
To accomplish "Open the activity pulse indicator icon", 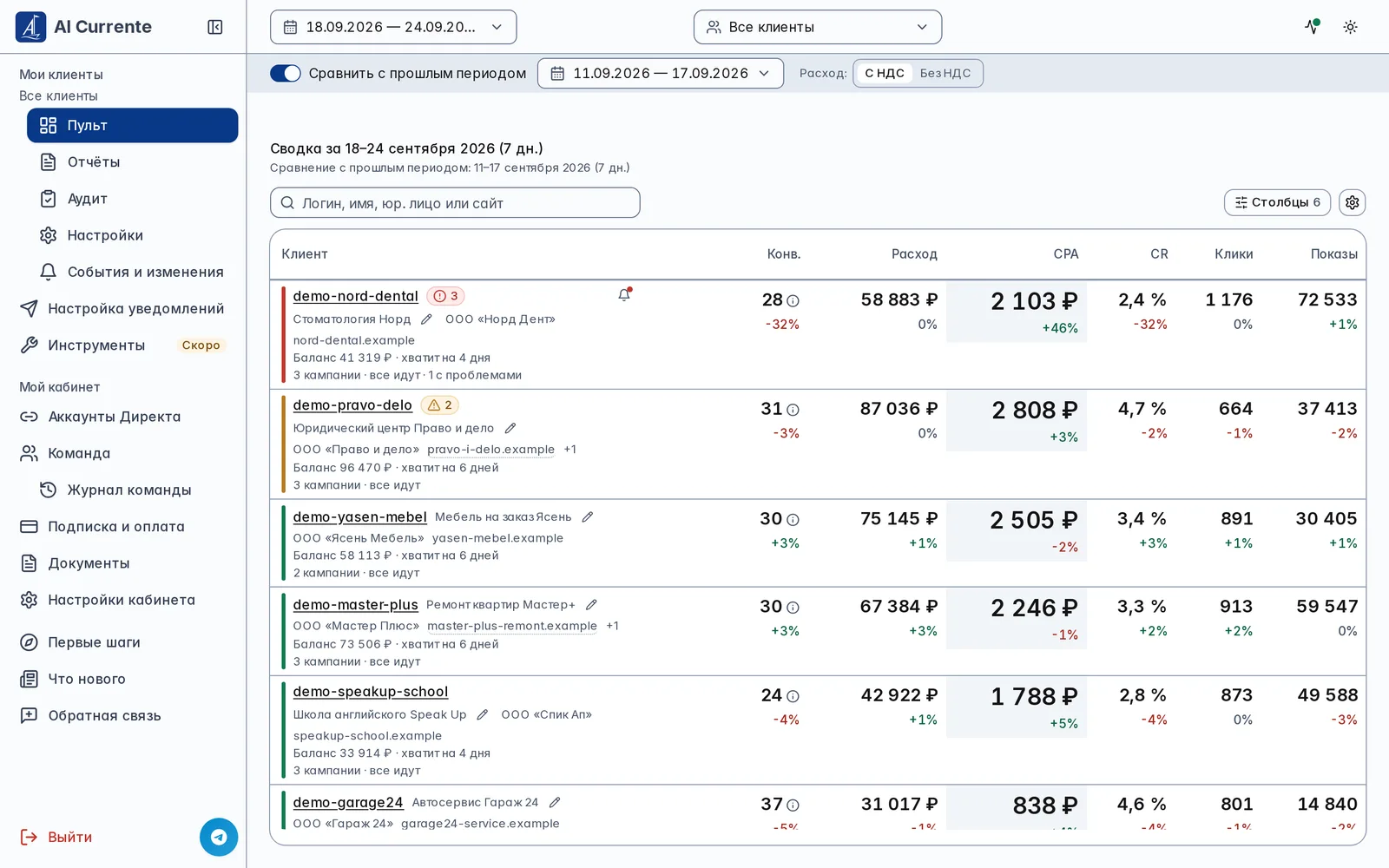I will [x=1313, y=27].
